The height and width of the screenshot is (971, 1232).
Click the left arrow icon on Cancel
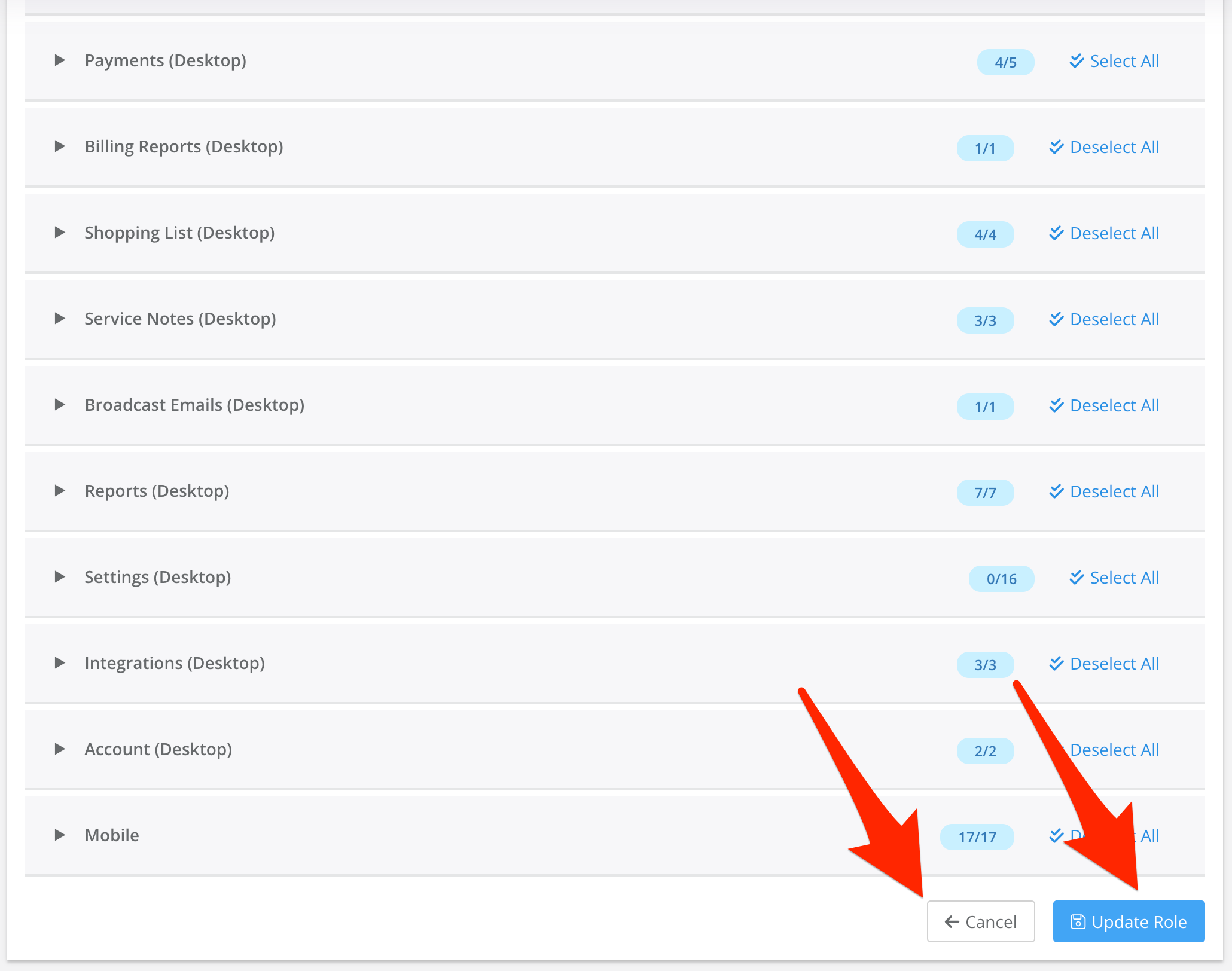click(952, 922)
